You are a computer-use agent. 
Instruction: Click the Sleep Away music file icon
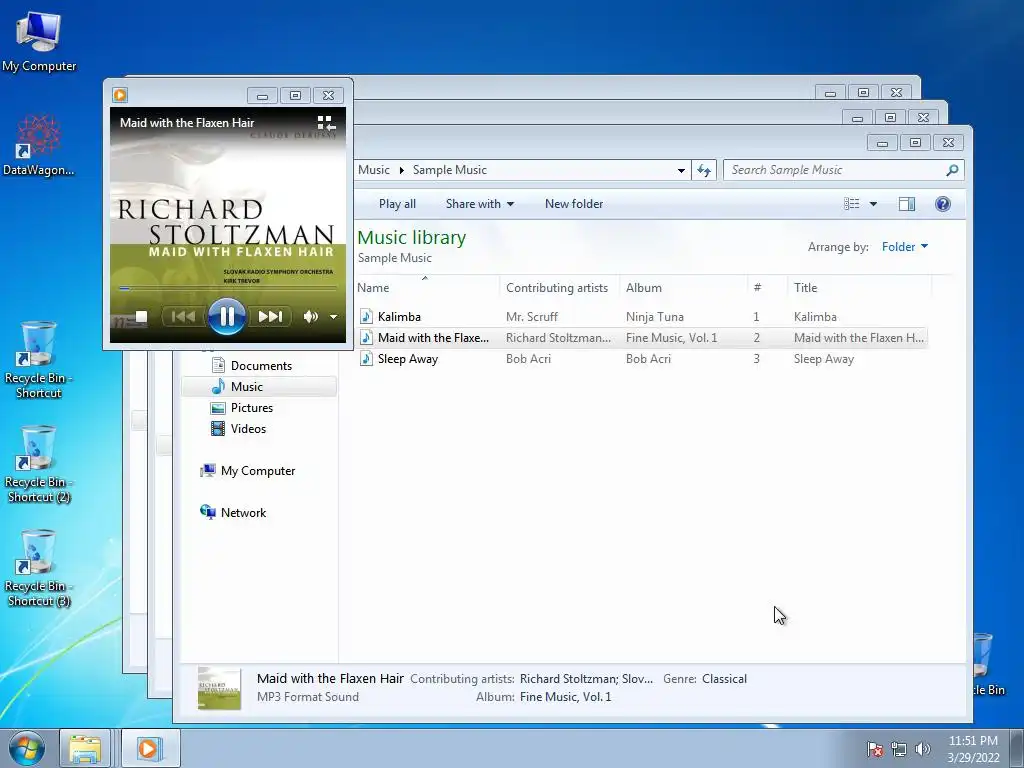[366, 359]
